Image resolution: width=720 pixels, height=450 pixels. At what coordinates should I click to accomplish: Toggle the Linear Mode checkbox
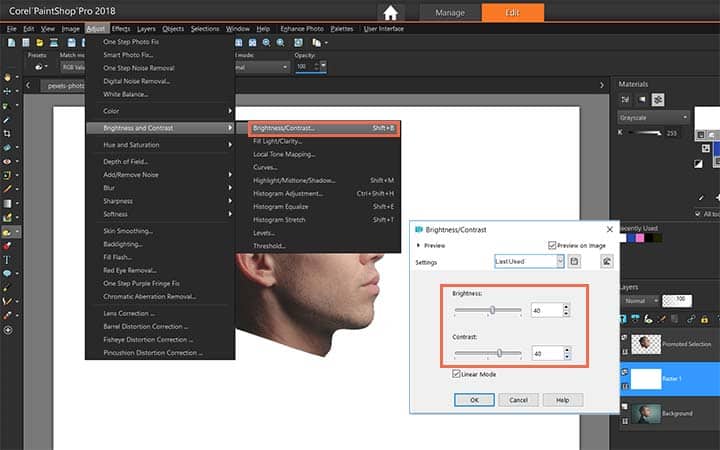point(456,374)
